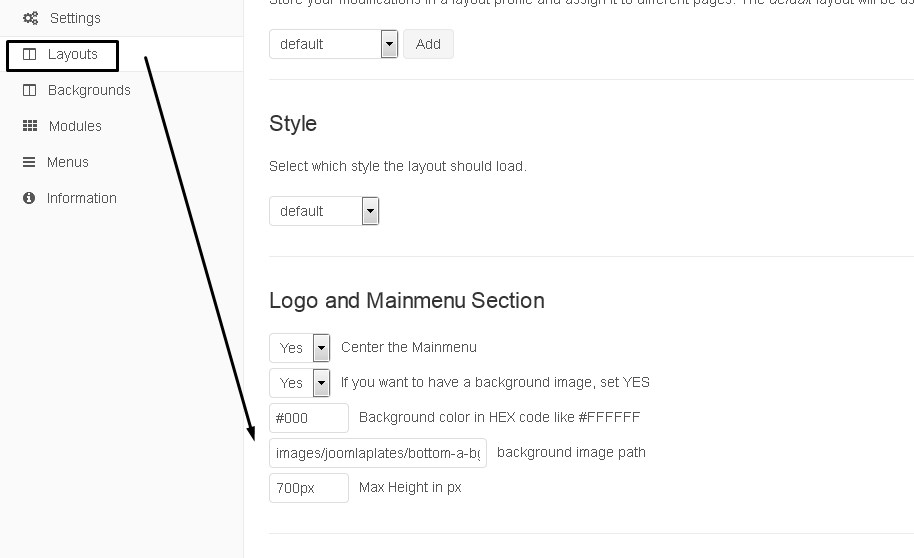Go to the Modules section

(75, 126)
